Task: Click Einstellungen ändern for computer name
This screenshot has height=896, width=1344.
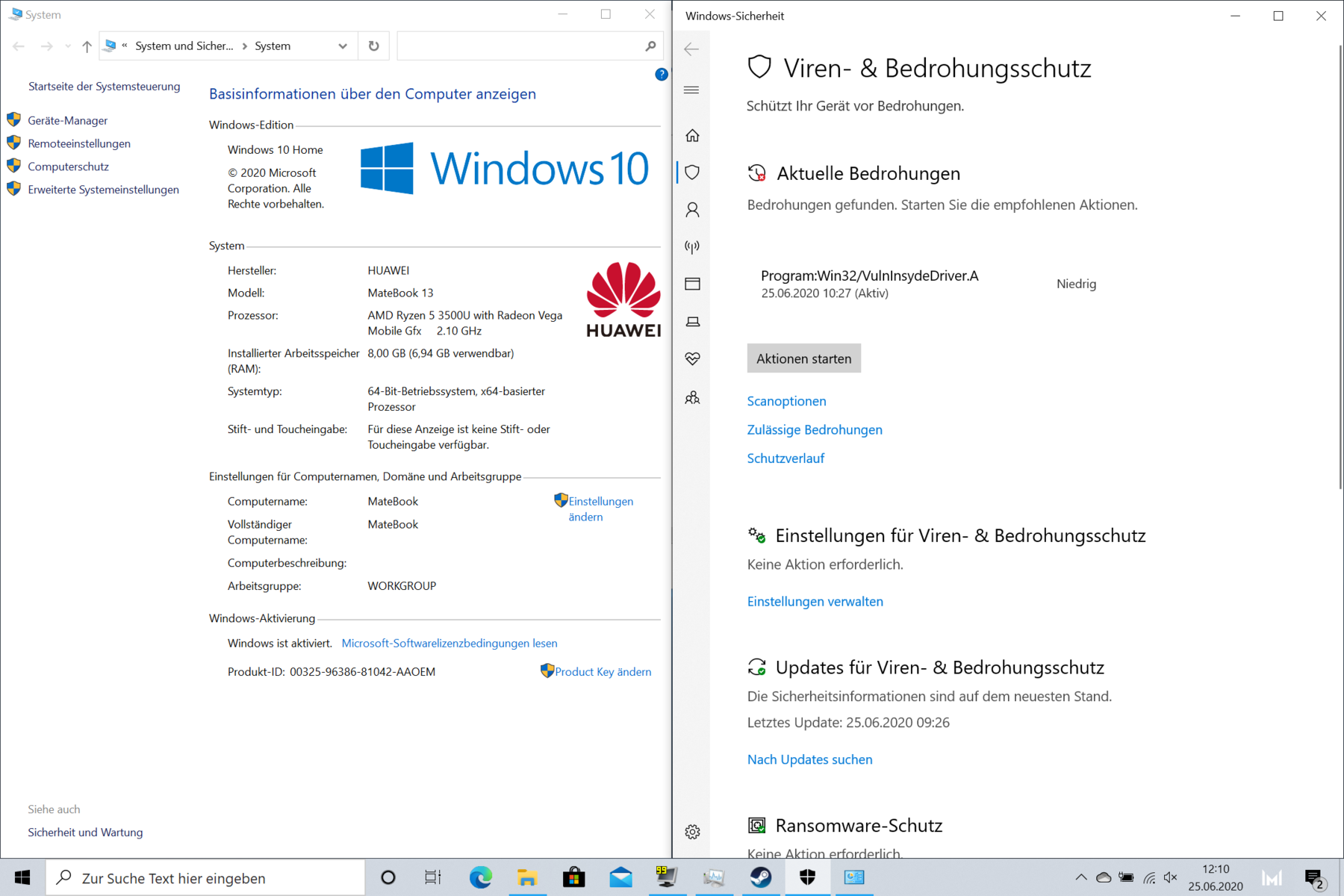Action: (x=600, y=508)
